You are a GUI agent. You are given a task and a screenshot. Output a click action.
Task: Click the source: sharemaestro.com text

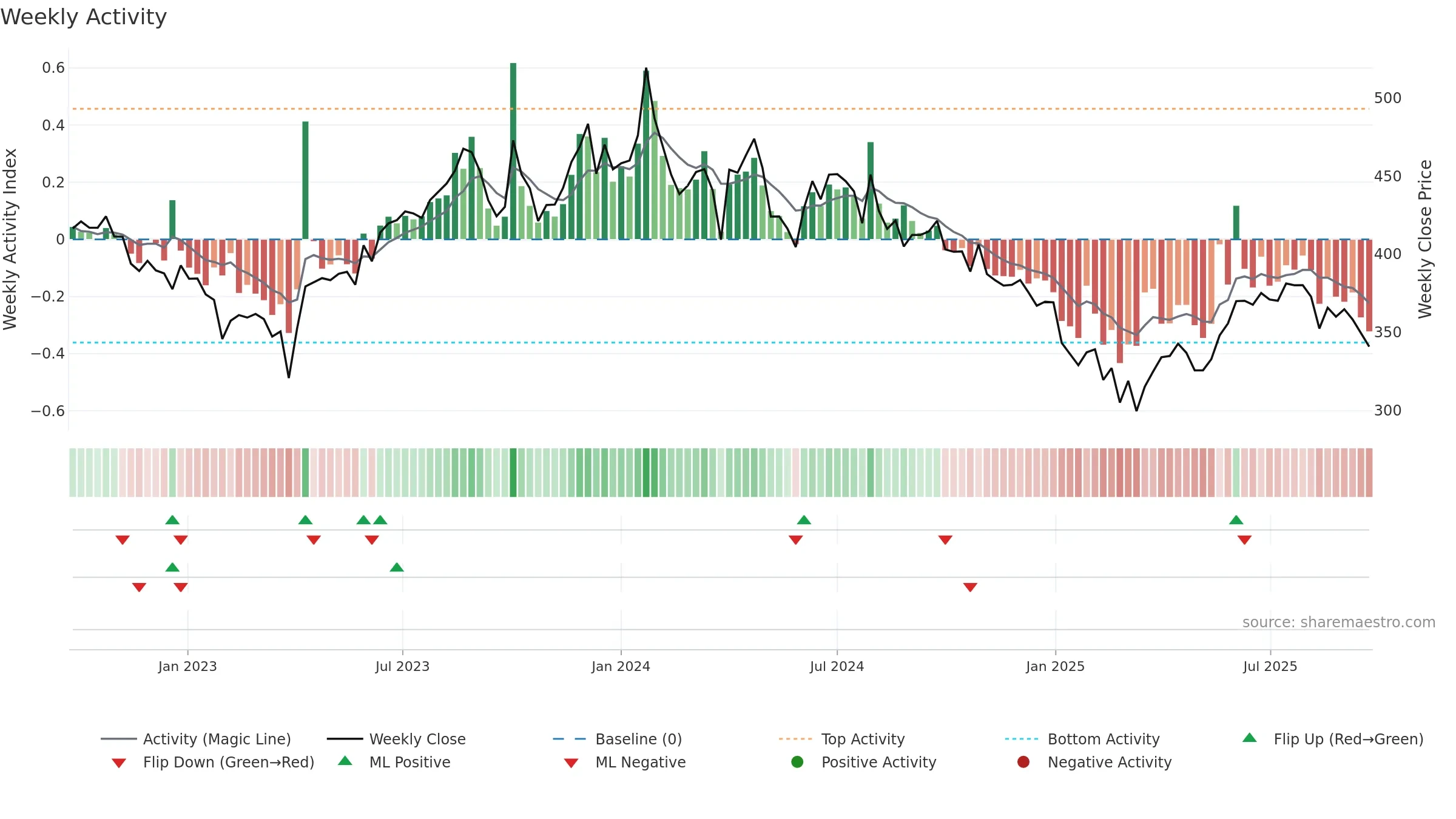coord(1339,622)
